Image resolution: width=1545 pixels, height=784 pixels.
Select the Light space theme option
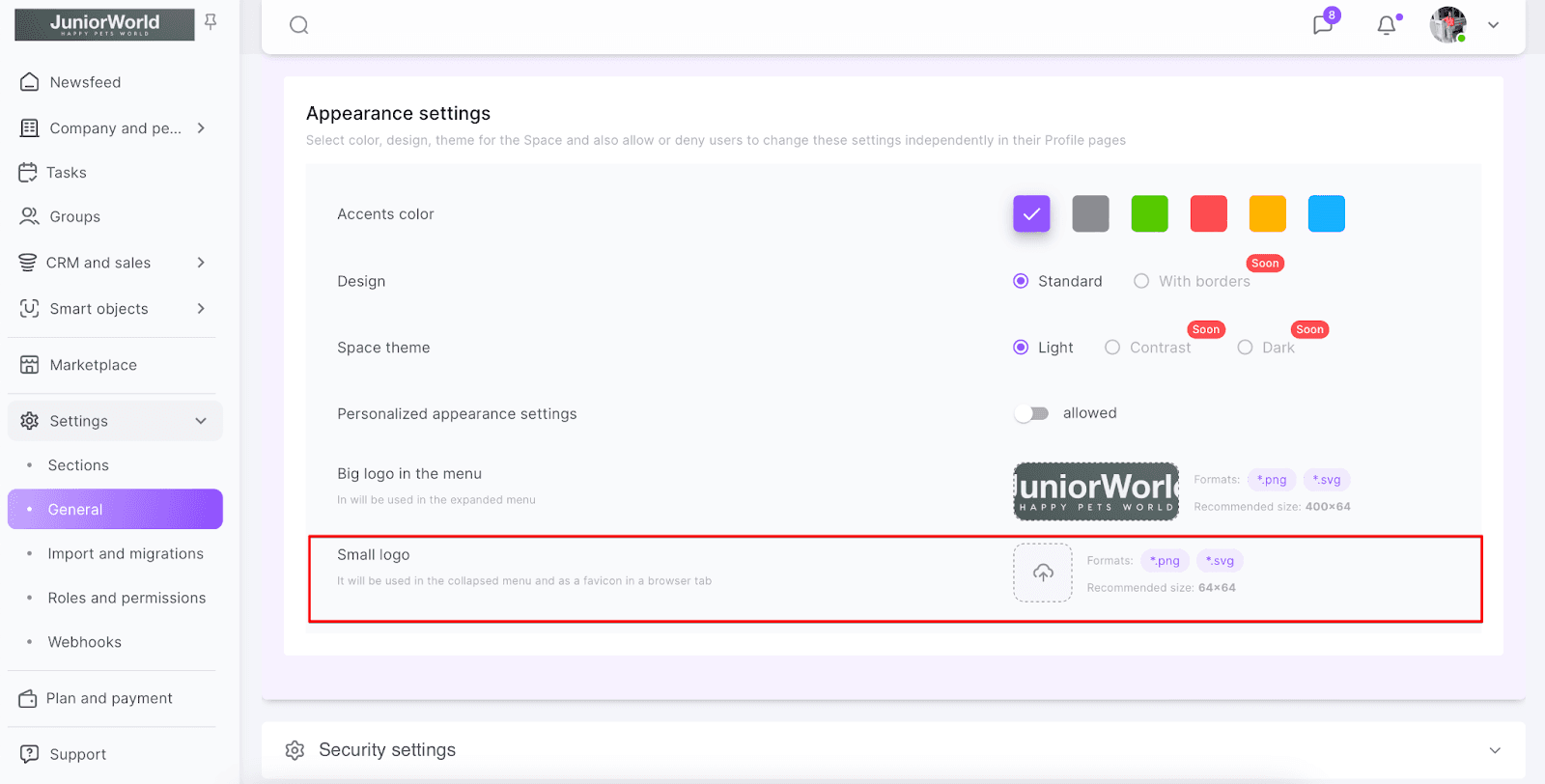pos(1021,348)
